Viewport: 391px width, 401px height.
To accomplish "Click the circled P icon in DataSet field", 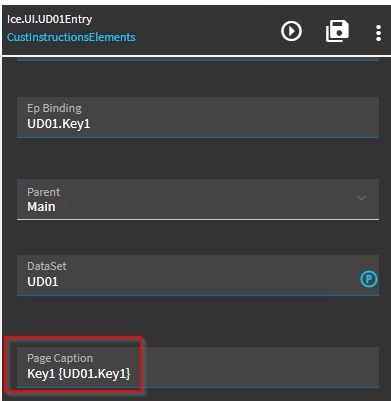I will pyautogui.click(x=369, y=279).
